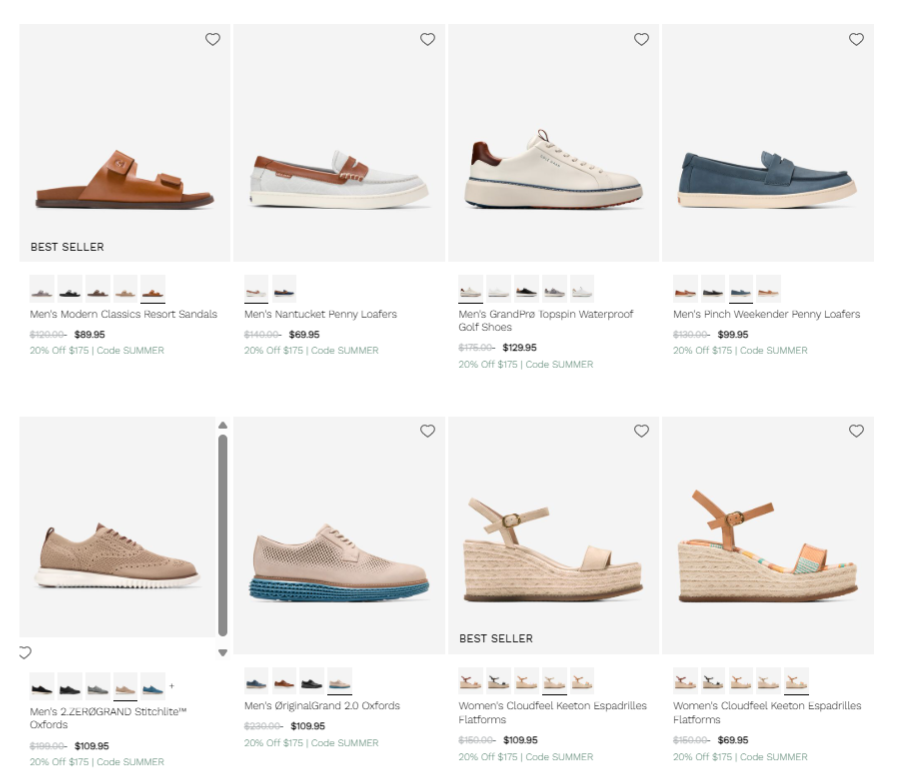Favorite the GrandPrø Topspin Waterproof Golf Shoes

coord(641,39)
